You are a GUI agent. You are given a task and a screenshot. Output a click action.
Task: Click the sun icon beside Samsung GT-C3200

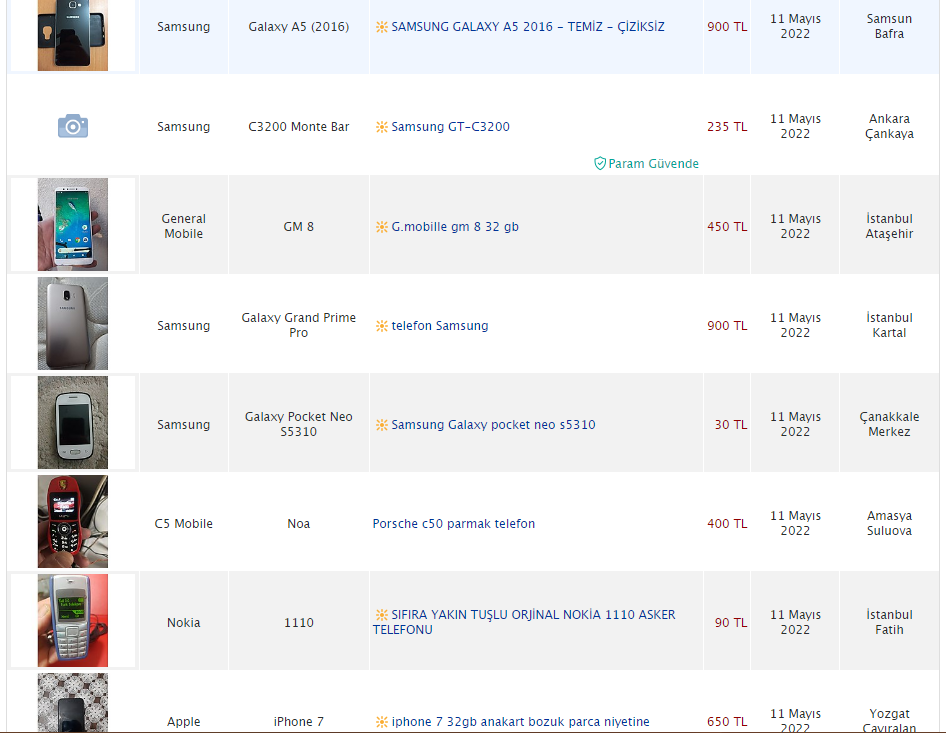(382, 127)
